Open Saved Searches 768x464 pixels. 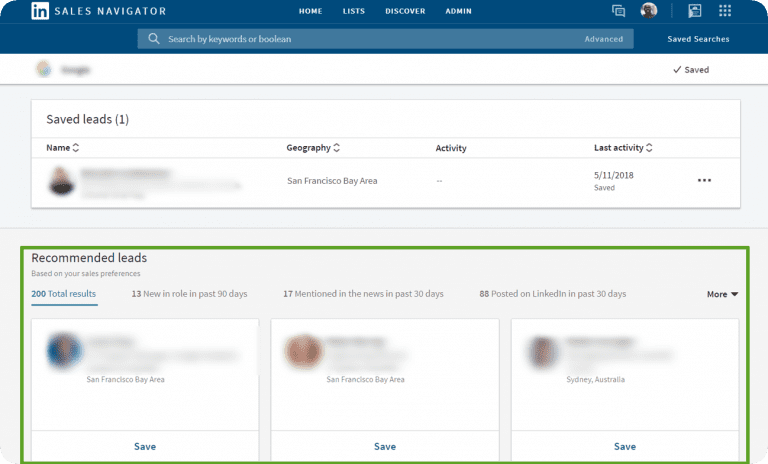click(698, 39)
